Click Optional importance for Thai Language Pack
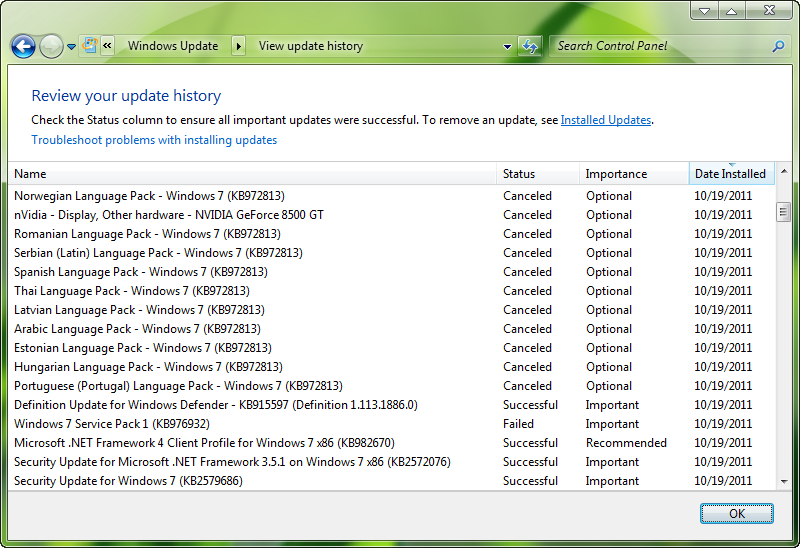Viewport: 800px width, 548px height. point(609,291)
